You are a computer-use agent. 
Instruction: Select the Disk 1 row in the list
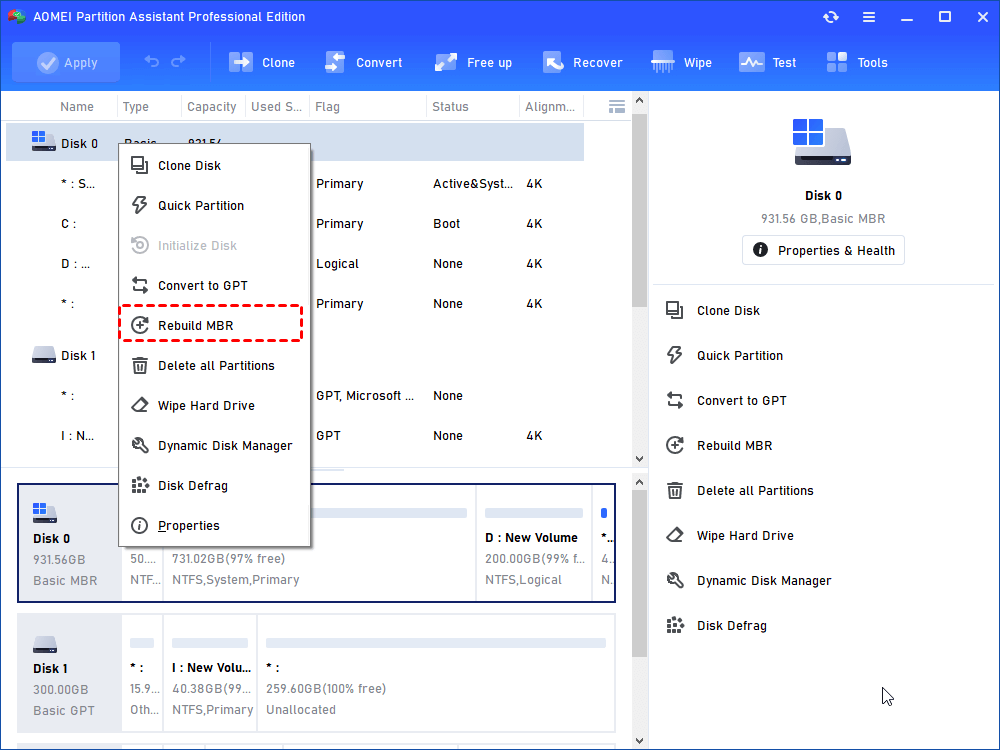[295, 355]
